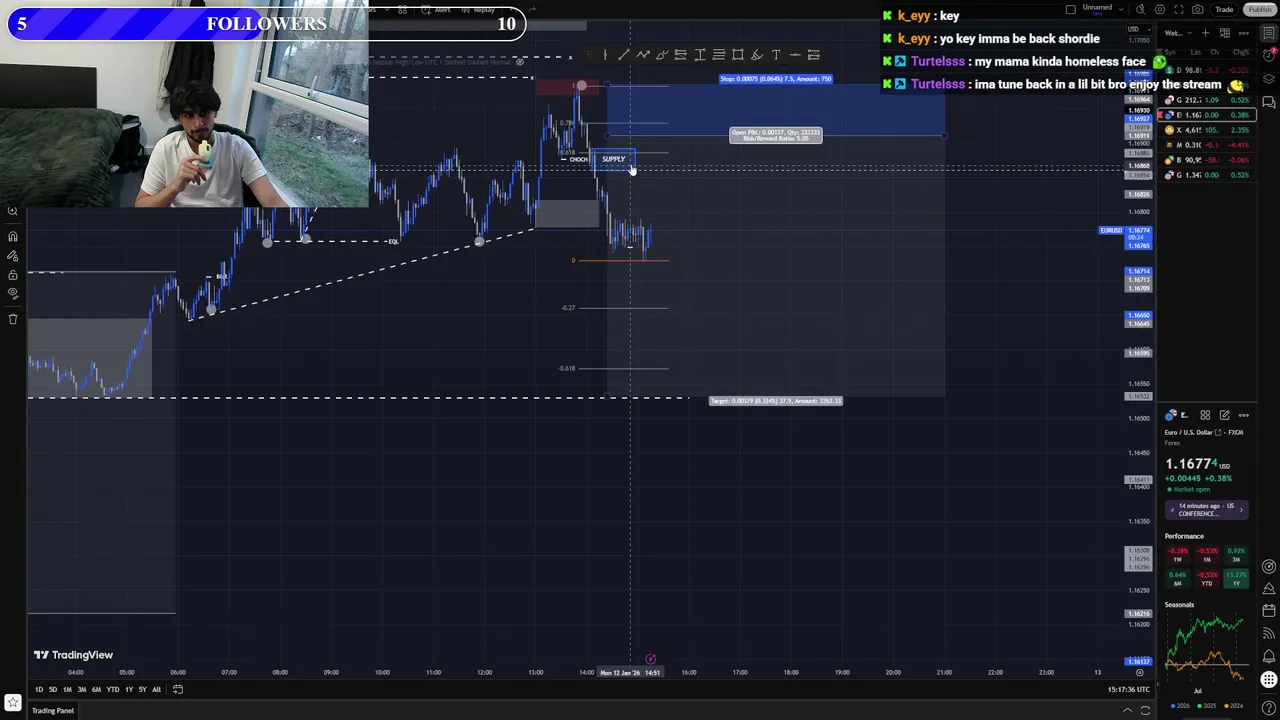Open the favorites star at bottom left
This screenshot has width=1280, height=720.
13,704
